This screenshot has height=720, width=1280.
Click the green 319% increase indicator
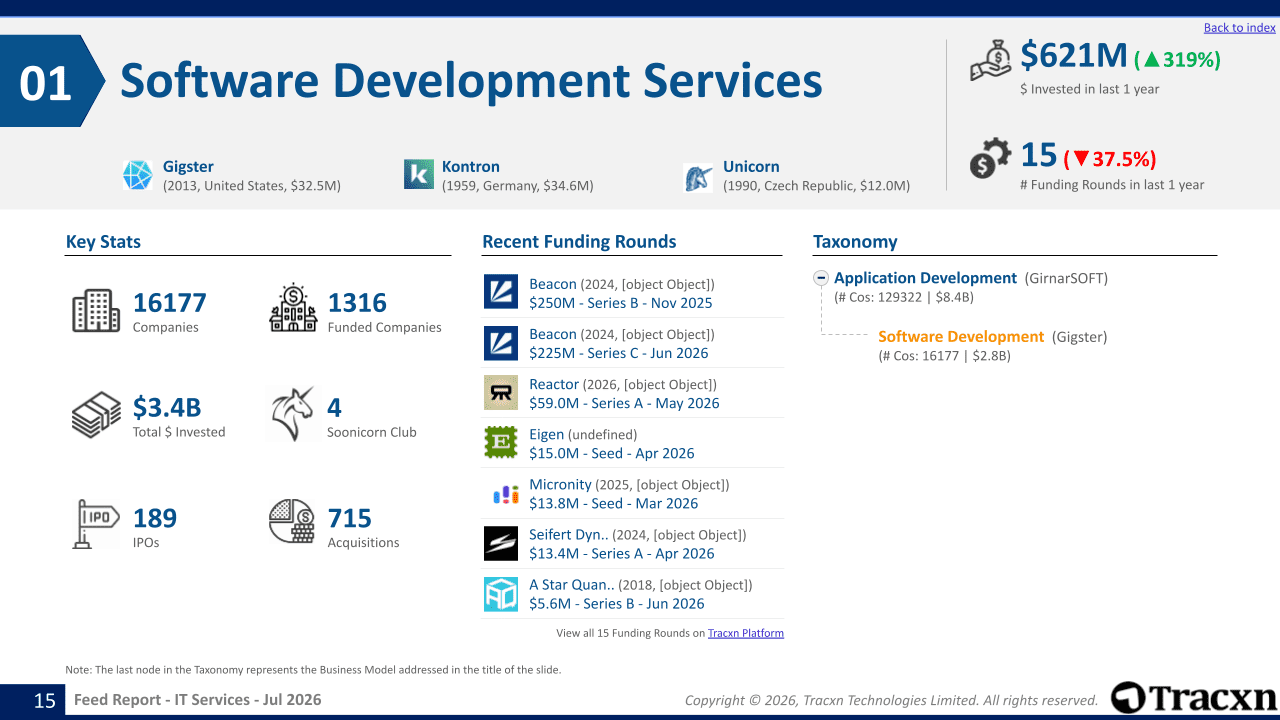click(x=1177, y=60)
